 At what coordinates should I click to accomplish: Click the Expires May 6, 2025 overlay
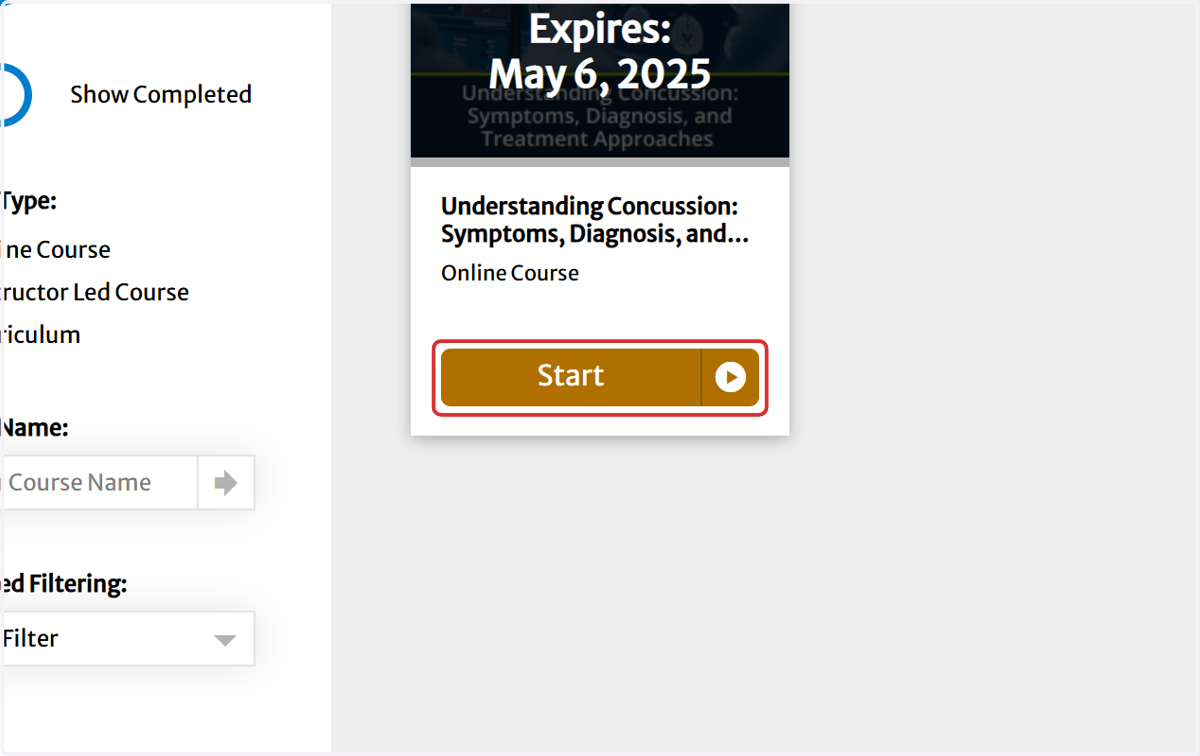600,52
